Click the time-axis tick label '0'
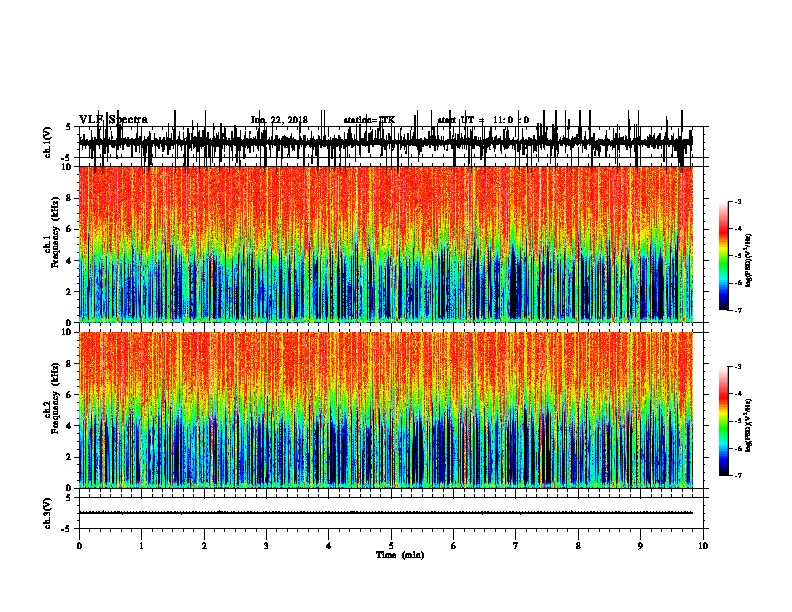792x612 pixels. (79, 546)
